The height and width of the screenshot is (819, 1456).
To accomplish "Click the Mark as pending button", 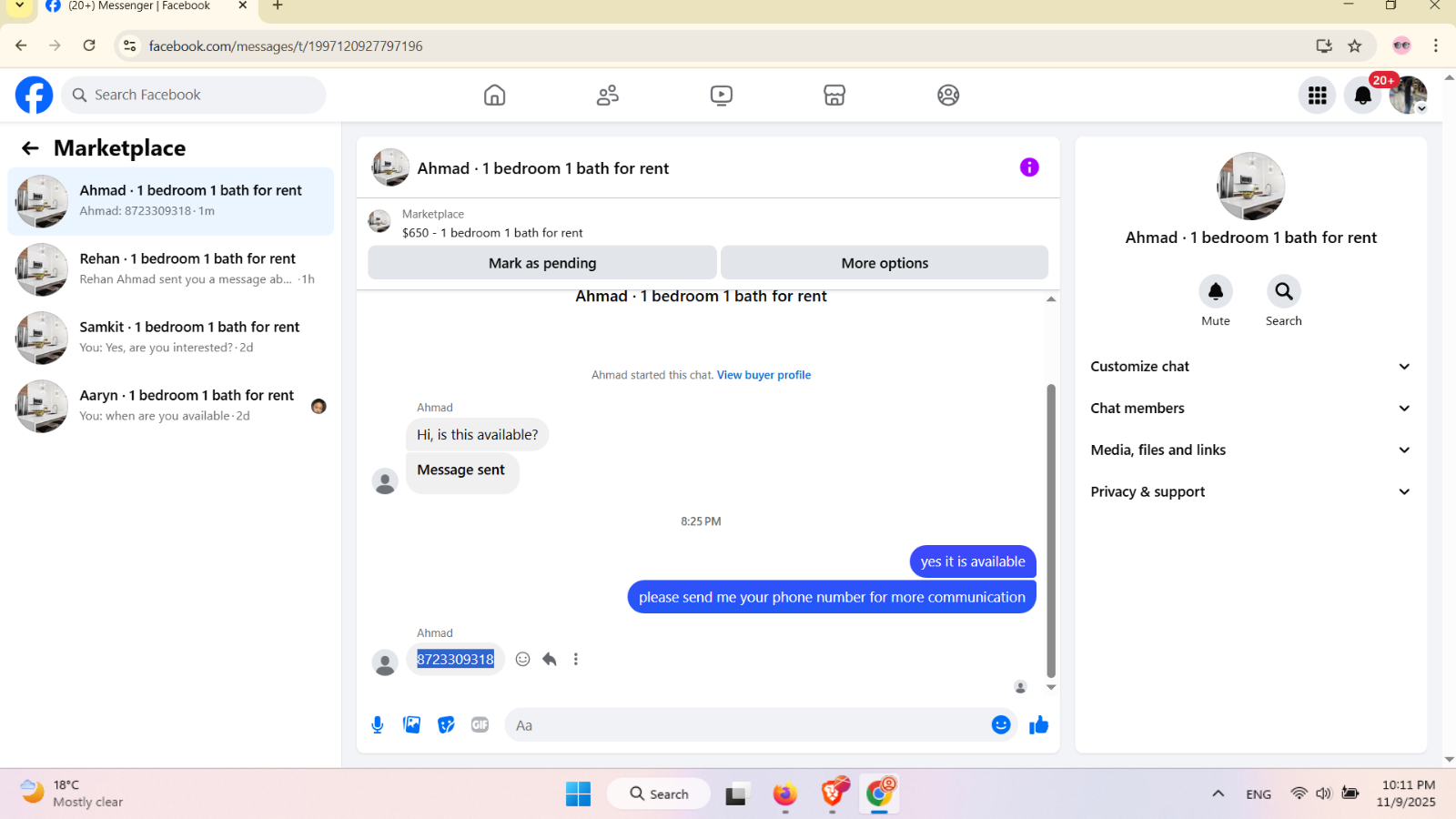I will click(542, 263).
